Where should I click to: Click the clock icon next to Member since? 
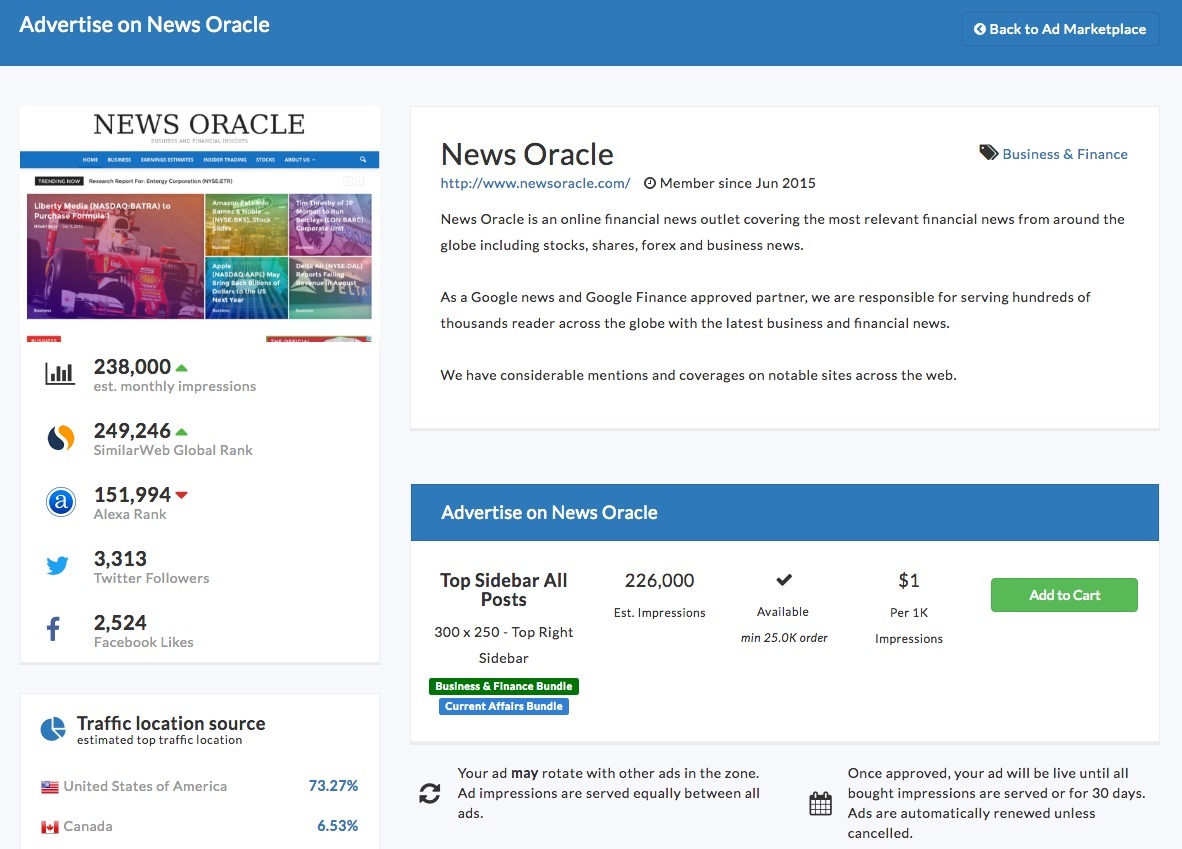click(x=650, y=183)
